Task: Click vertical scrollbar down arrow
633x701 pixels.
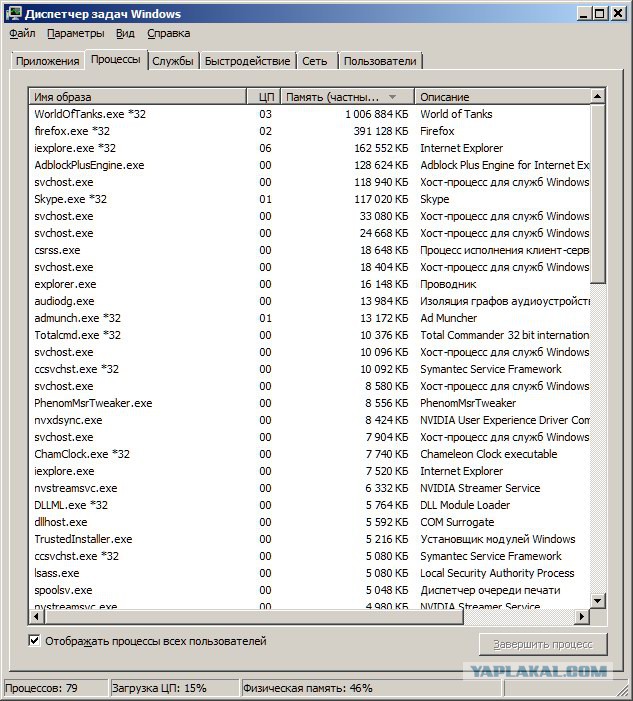Action: 598,601
